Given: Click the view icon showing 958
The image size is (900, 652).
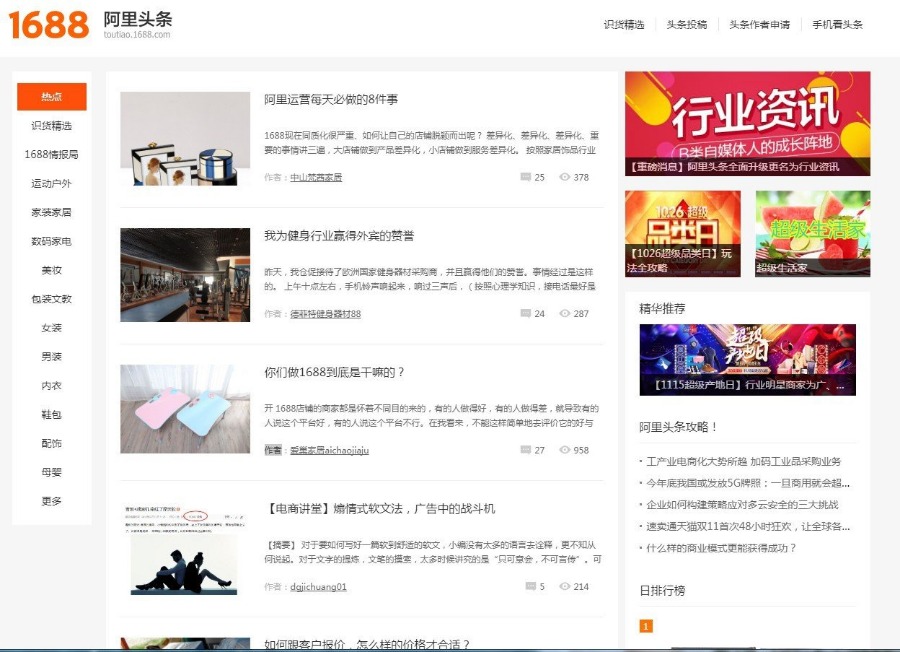Looking at the screenshot, I should pos(565,452).
